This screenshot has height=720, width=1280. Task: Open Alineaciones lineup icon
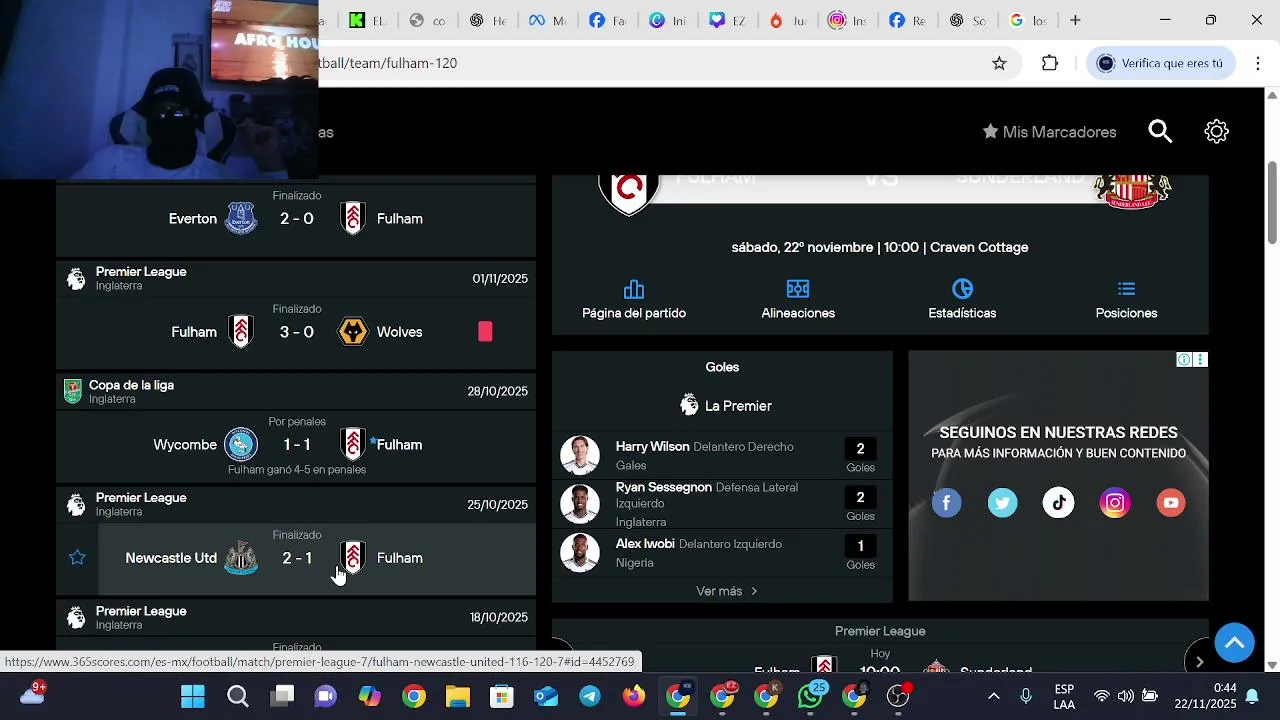798,289
